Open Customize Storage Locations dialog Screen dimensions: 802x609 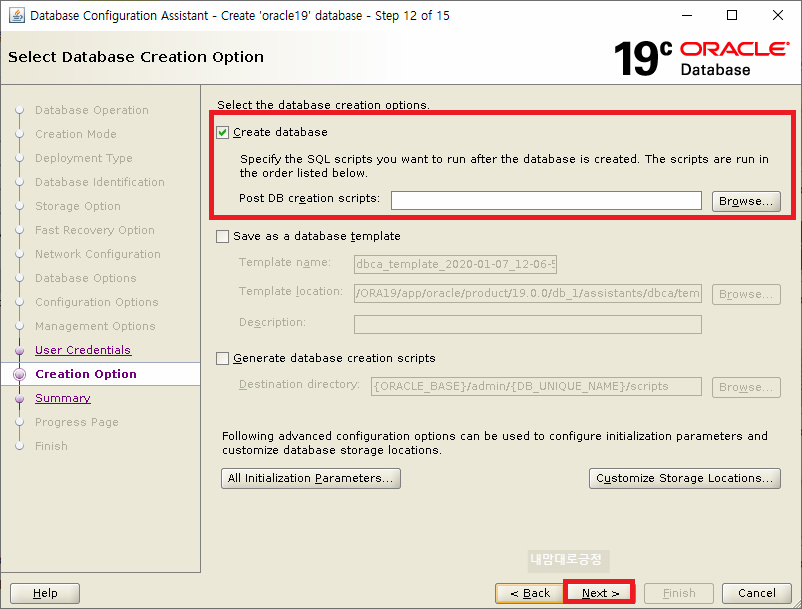click(x=684, y=478)
